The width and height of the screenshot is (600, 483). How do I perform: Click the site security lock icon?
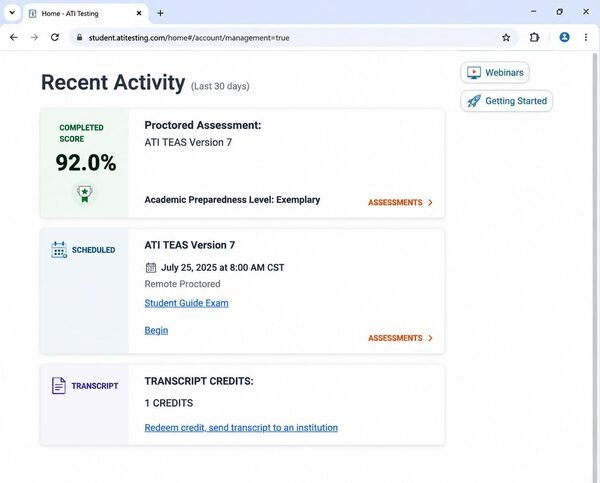79,37
